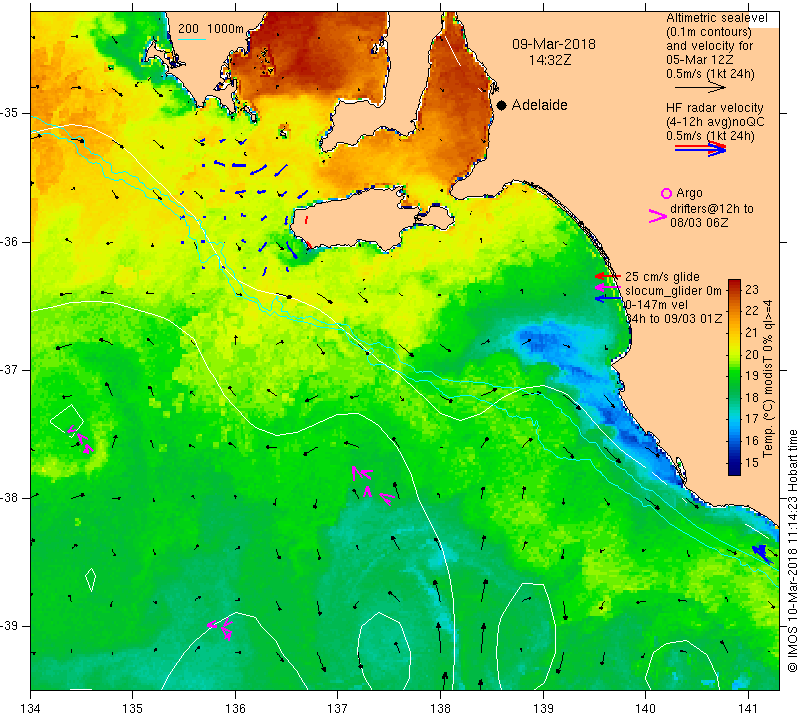800x720 pixels.
Task: Click the magenta drifter arrows near -39 latitude
Action: click(221, 628)
